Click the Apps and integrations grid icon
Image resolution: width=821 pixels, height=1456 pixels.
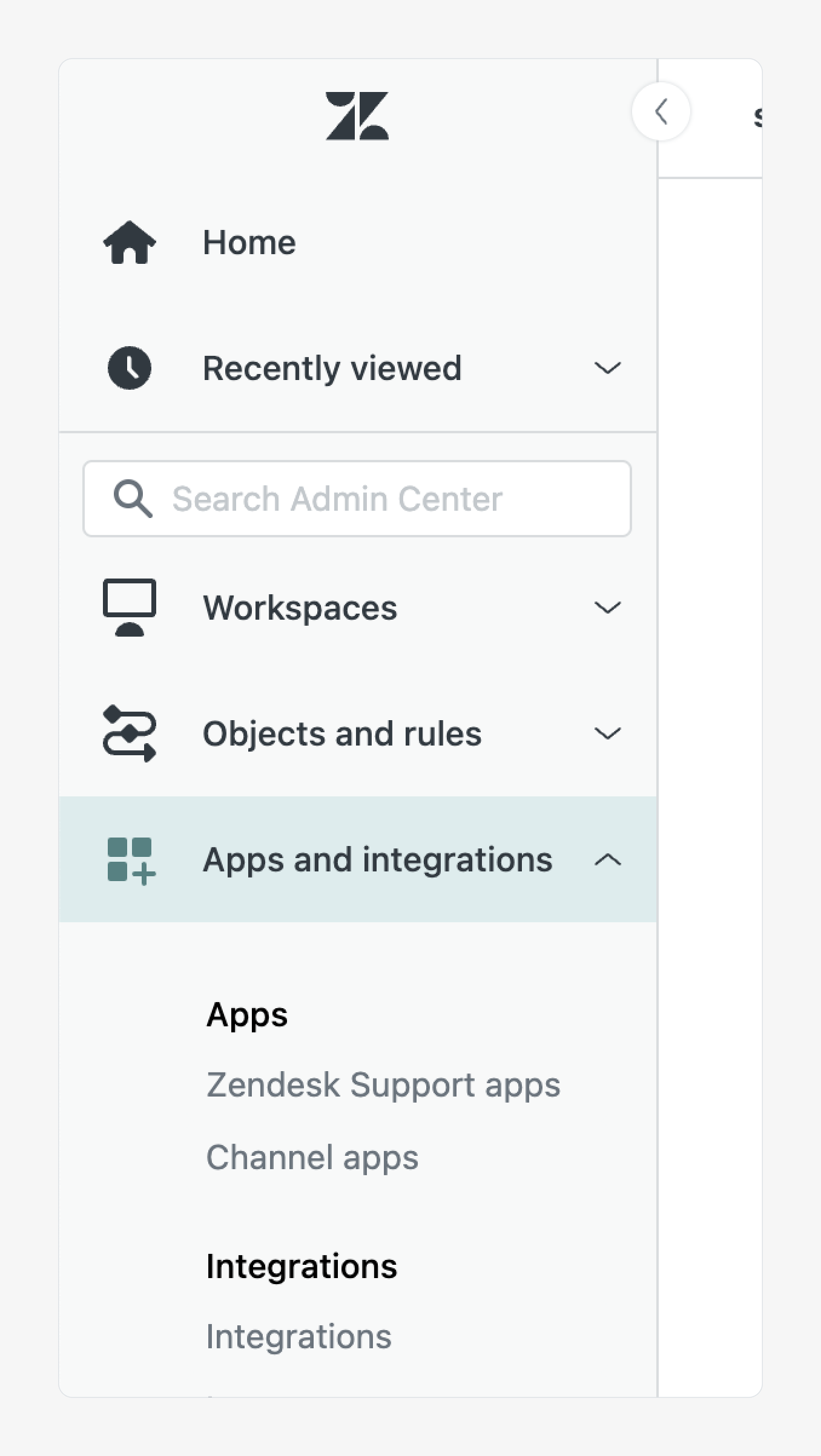pos(131,861)
